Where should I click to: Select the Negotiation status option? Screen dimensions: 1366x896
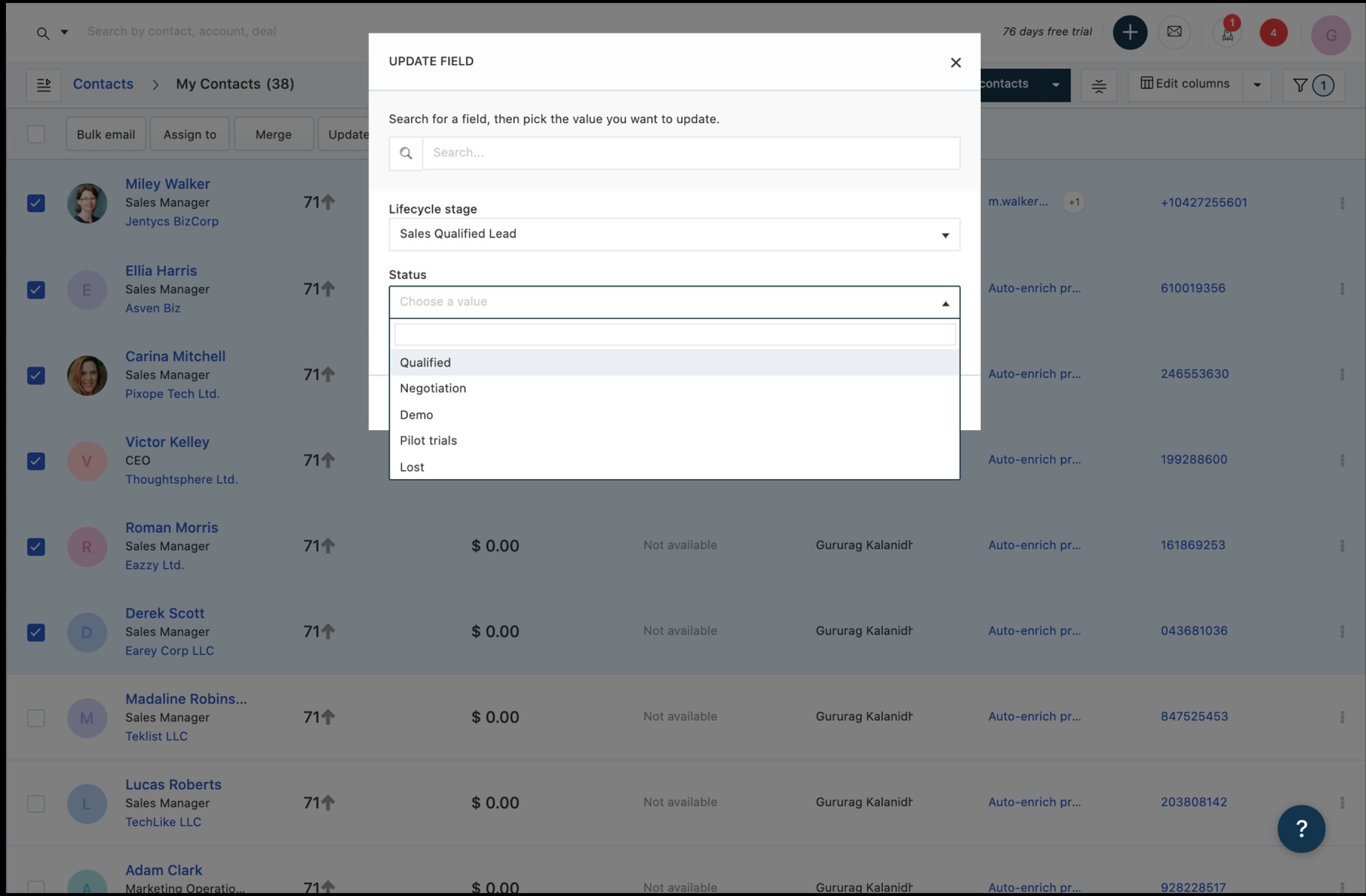coord(433,389)
